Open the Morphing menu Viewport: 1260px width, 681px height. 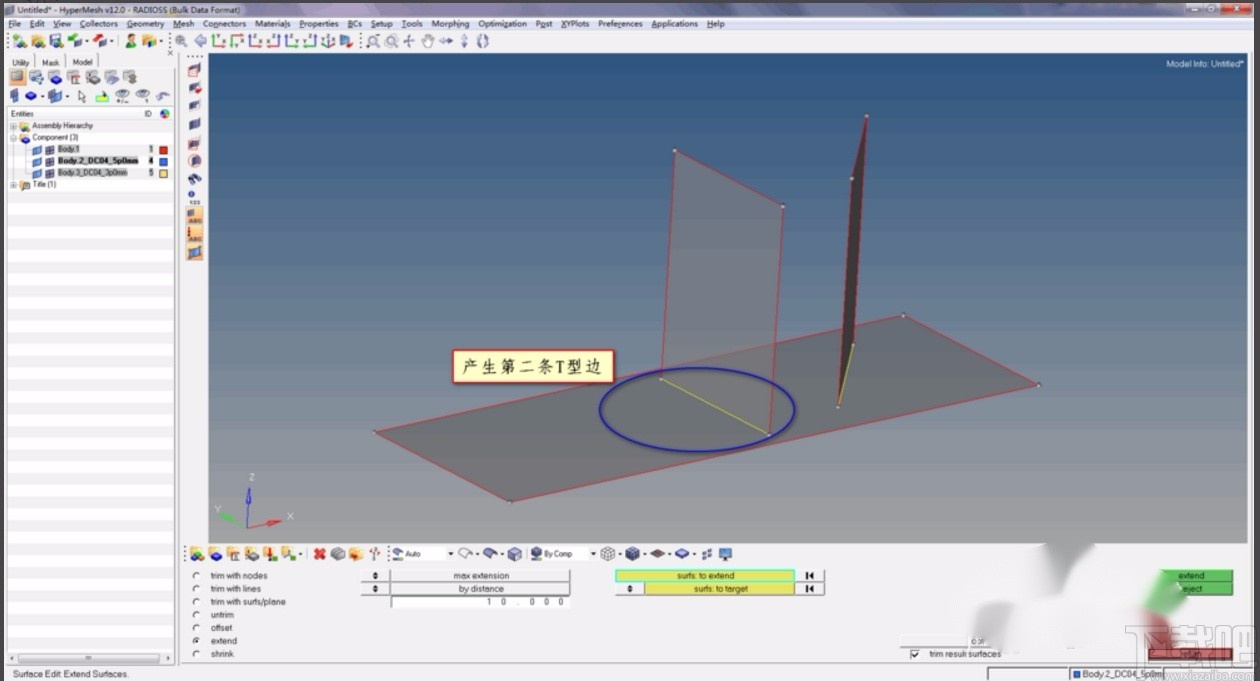[x=450, y=23]
